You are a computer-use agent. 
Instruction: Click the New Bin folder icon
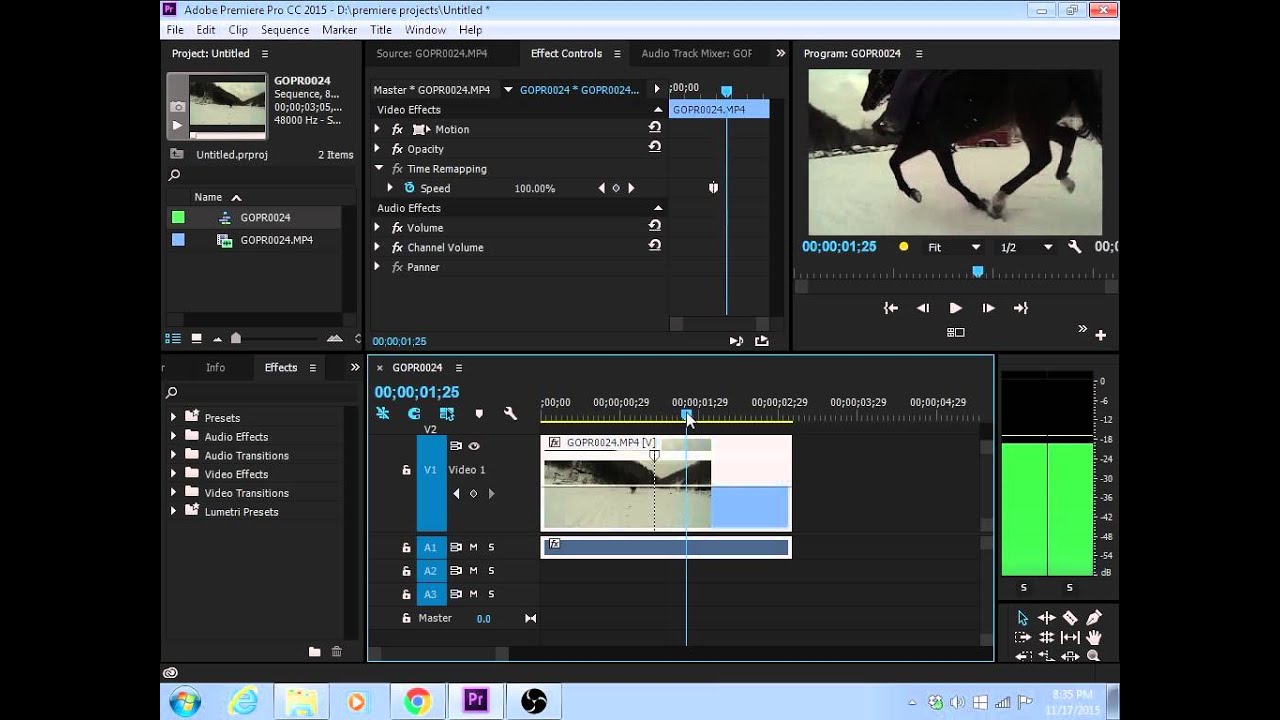[x=315, y=651]
